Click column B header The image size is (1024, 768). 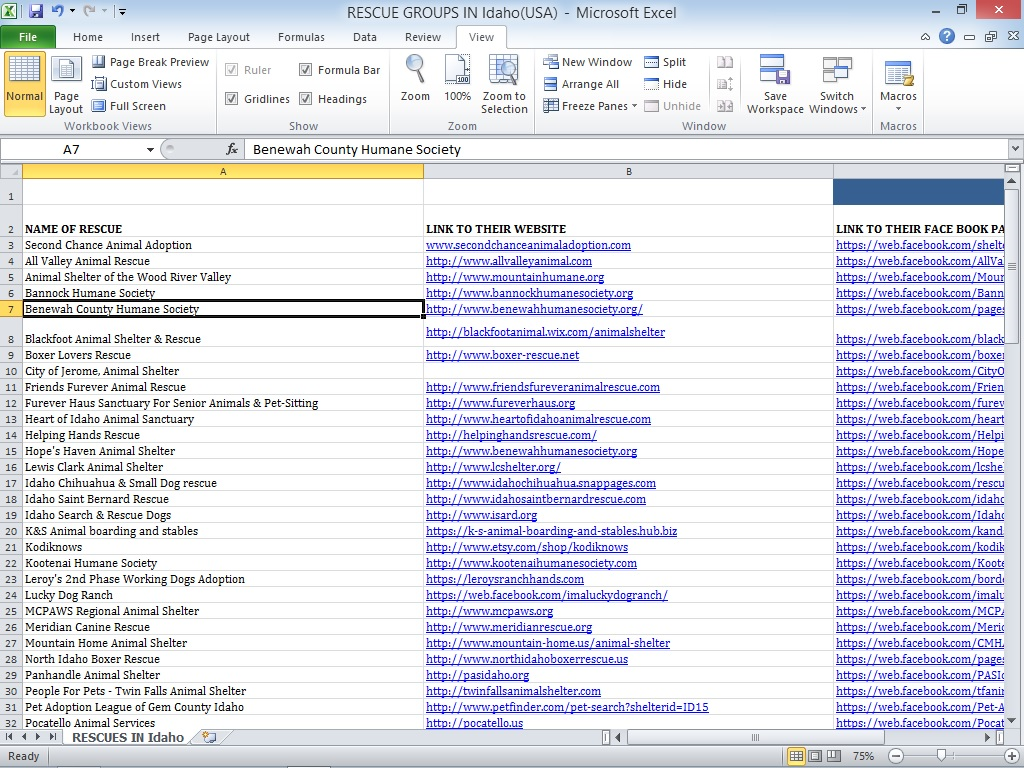click(628, 172)
